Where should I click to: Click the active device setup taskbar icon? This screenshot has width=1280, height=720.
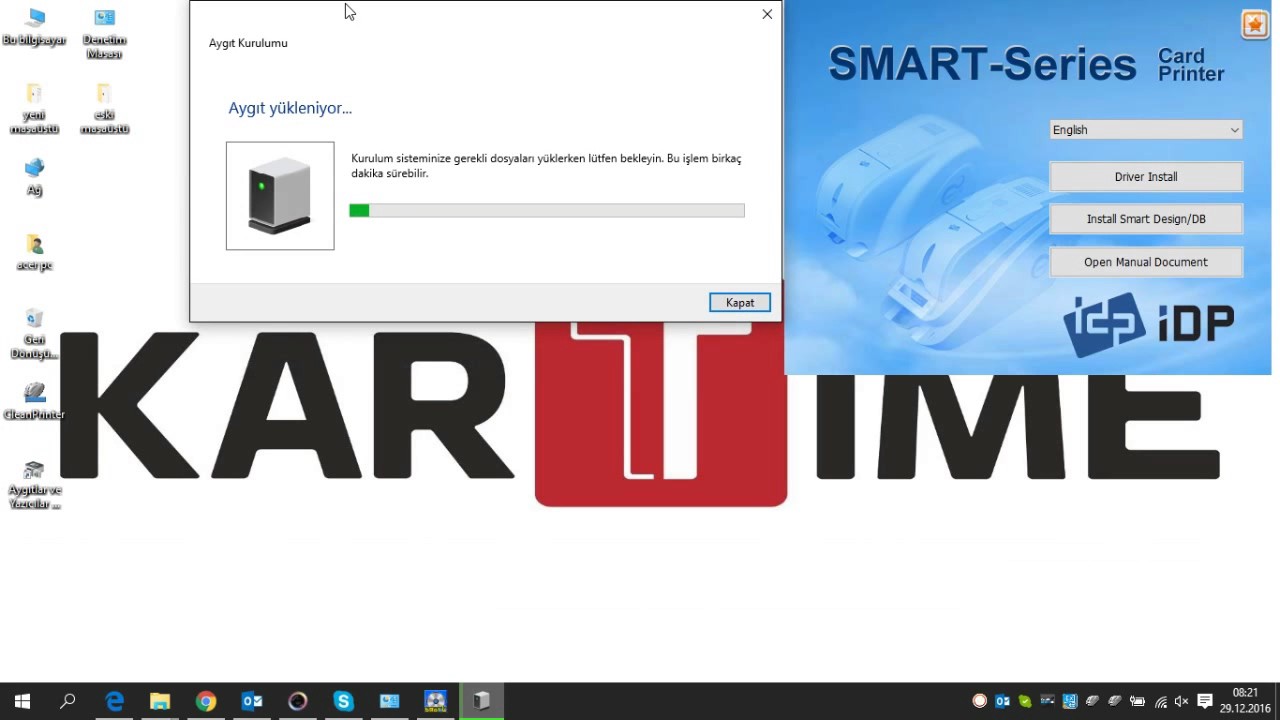tap(482, 701)
